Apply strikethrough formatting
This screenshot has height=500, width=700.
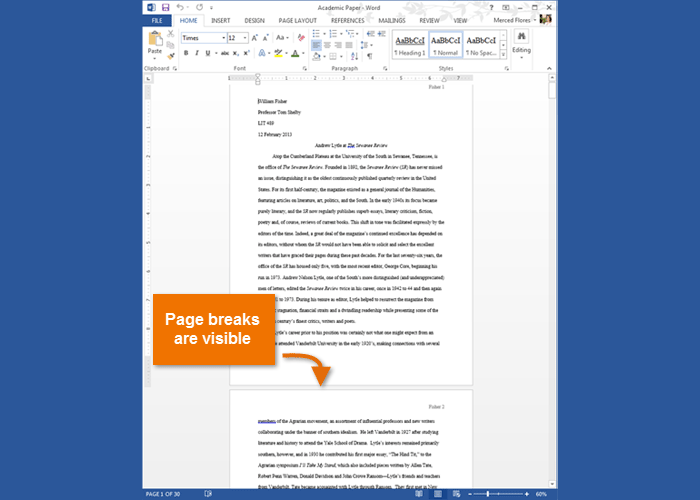(225, 53)
